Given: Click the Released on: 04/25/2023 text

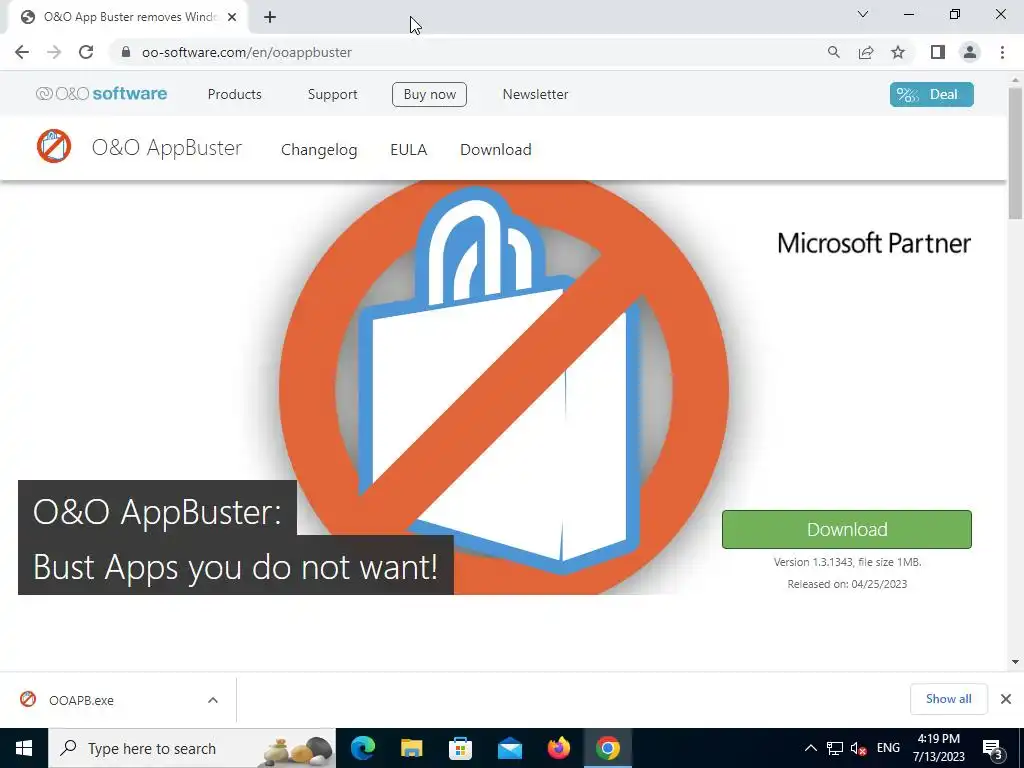Looking at the screenshot, I should click(x=847, y=584).
